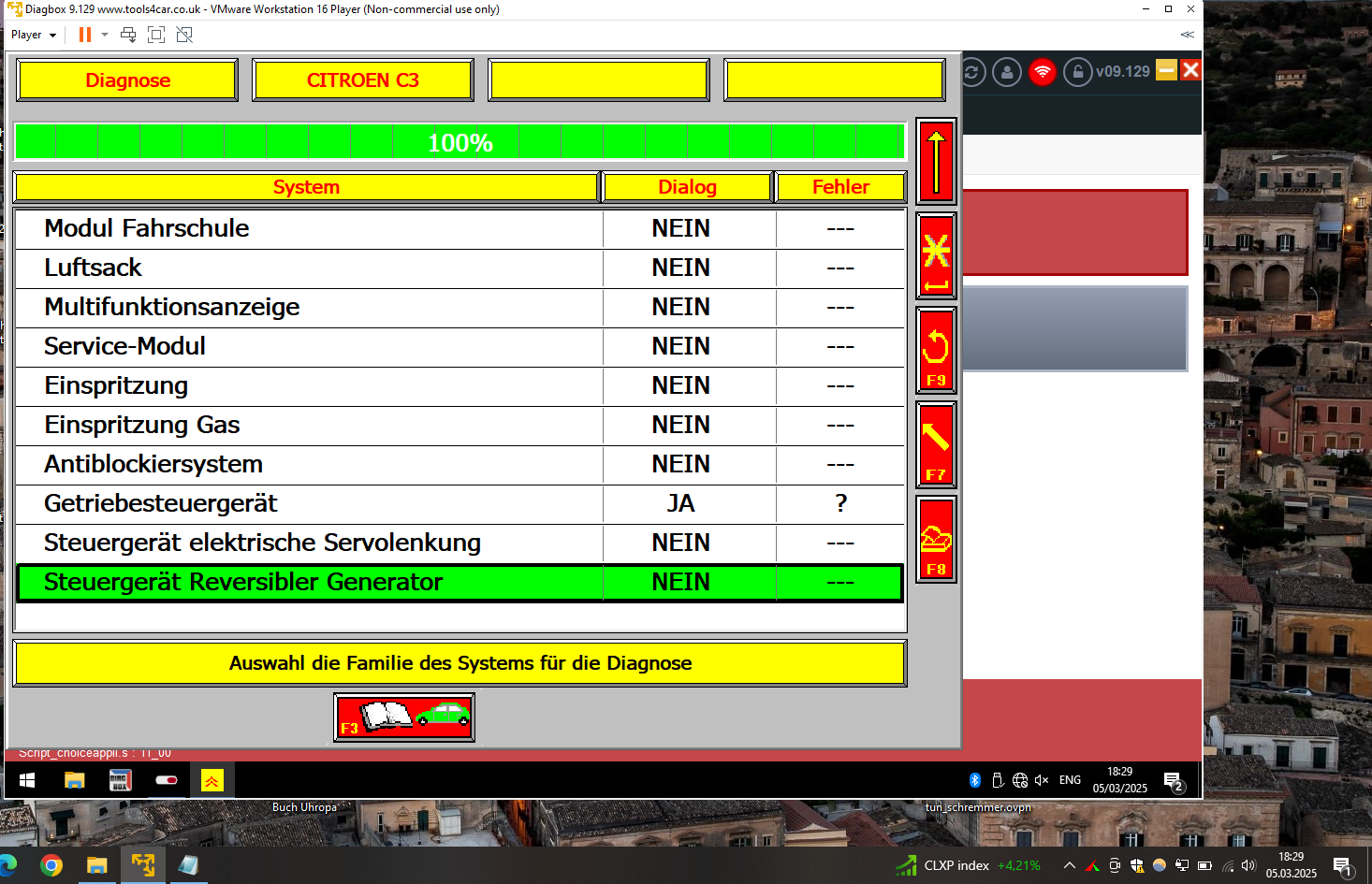Collapse the VMware toolbar double-chevron
This screenshot has height=884, width=1372.
tap(1188, 35)
